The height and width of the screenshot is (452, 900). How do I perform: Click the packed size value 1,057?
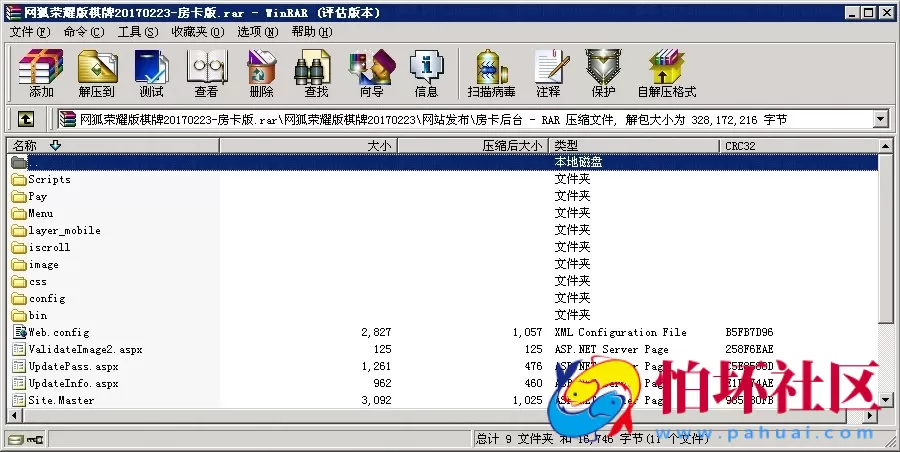[527, 333]
